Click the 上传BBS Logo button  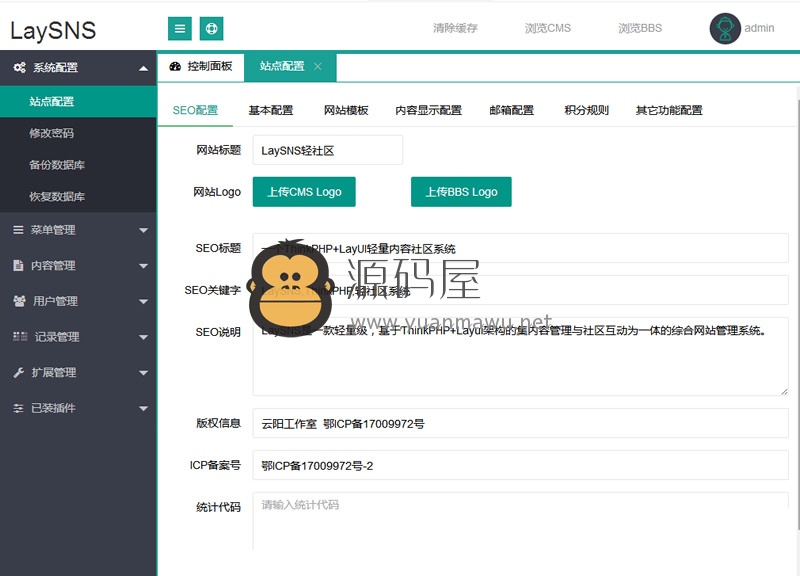pos(461,192)
